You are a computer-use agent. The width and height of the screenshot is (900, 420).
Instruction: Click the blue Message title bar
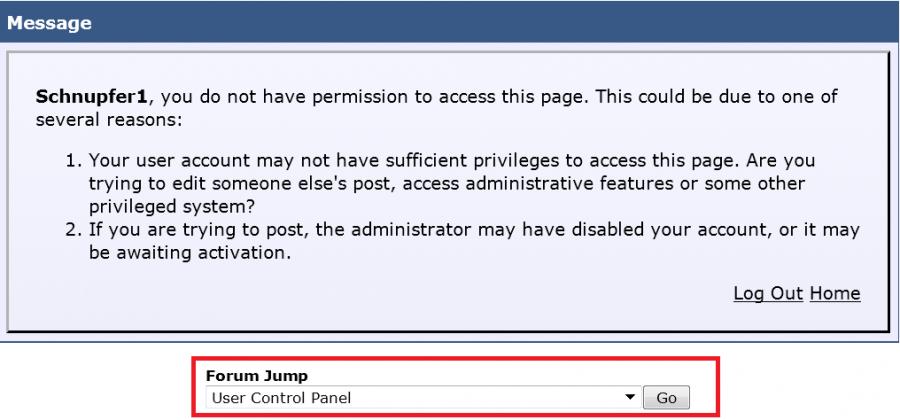450,23
